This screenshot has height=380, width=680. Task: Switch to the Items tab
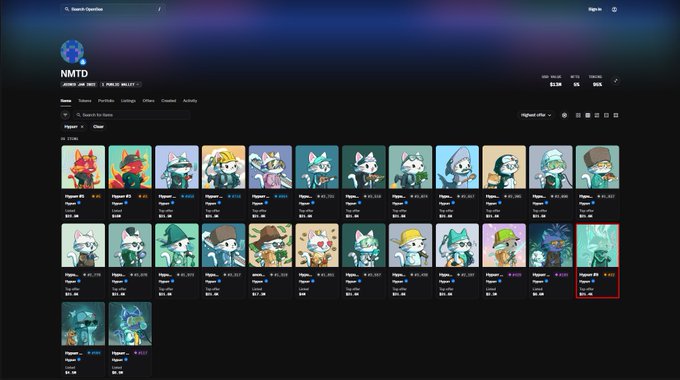click(65, 101)
